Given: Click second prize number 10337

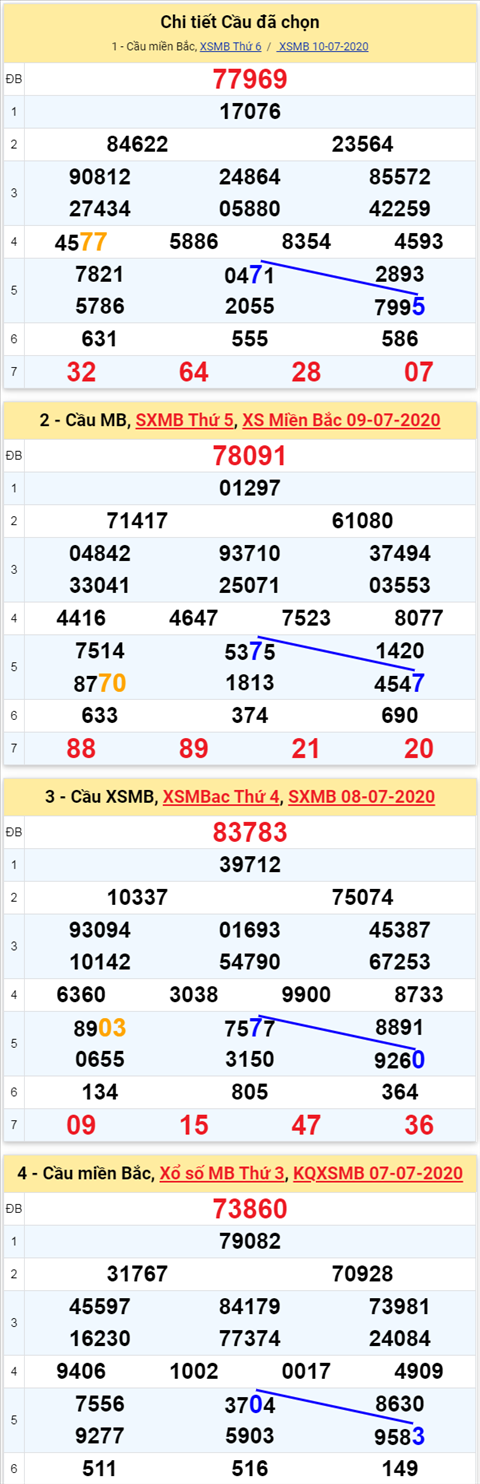Looking at the screenshot, I should click(137, 896).
